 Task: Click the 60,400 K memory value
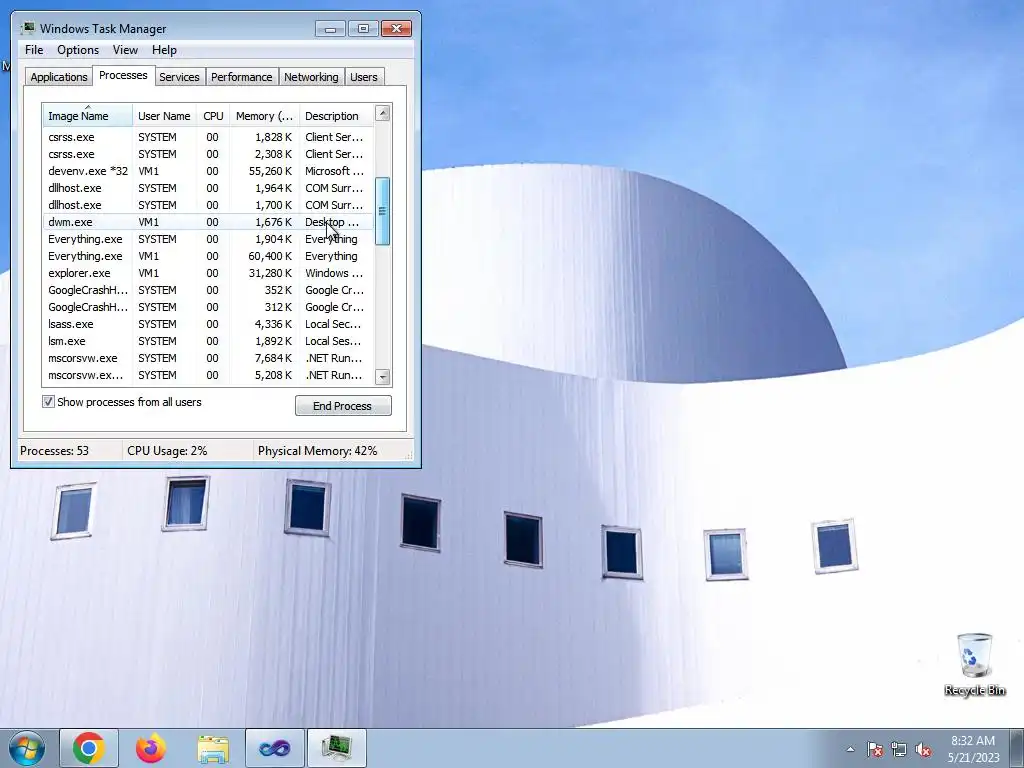pos(270,256)
